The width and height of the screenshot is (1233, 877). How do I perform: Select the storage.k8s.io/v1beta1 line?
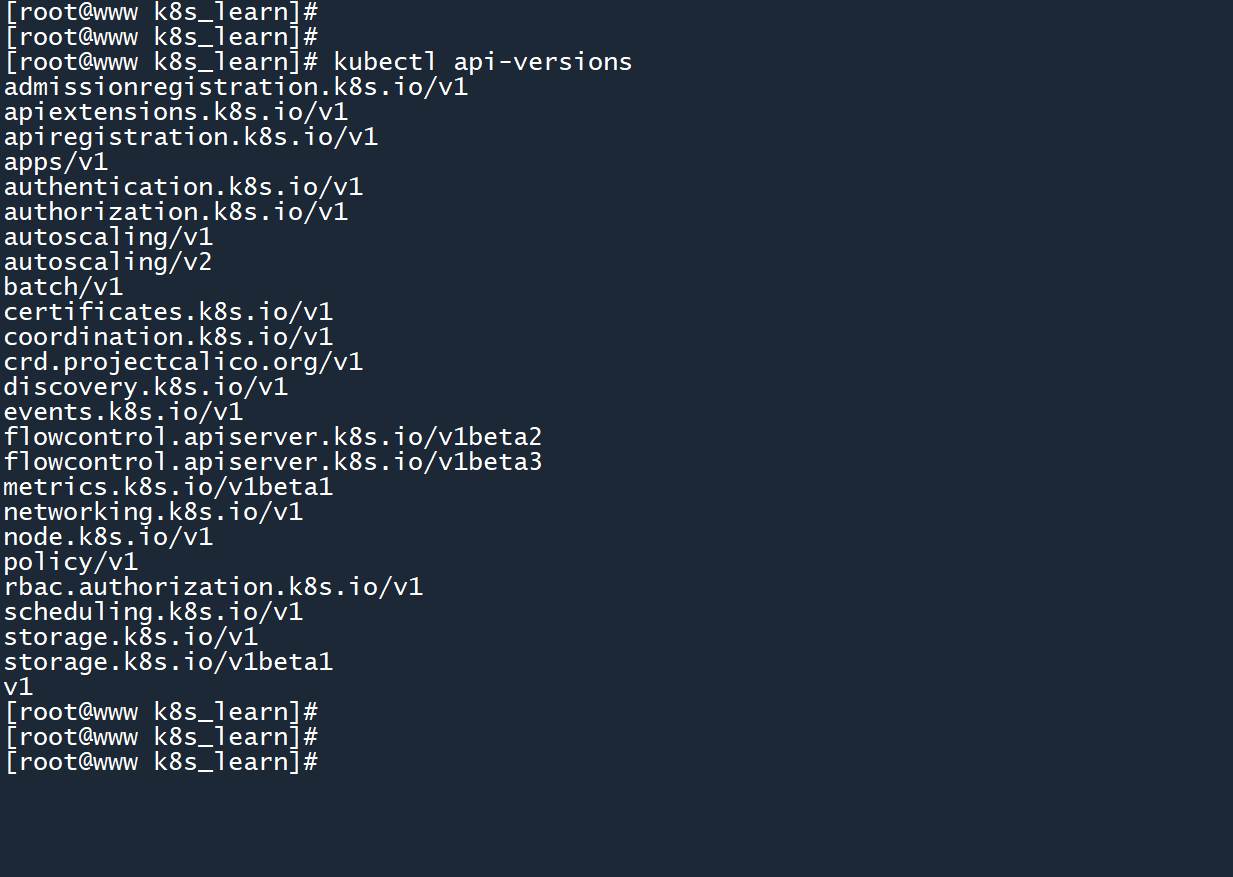pyautogui.click(x=168, y=662)
